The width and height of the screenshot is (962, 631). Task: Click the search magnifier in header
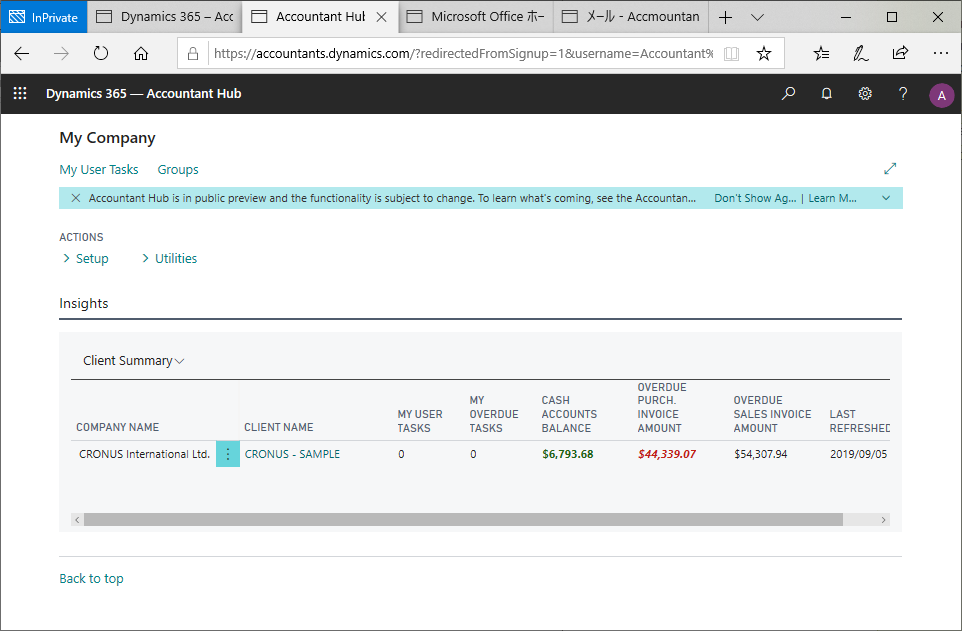click(x=789, y=94)
